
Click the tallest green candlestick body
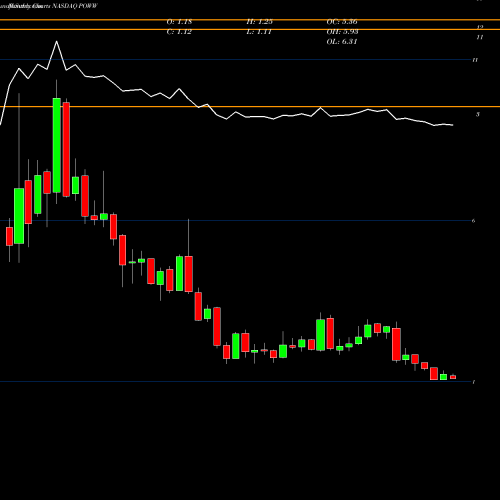tap(57, 145)
